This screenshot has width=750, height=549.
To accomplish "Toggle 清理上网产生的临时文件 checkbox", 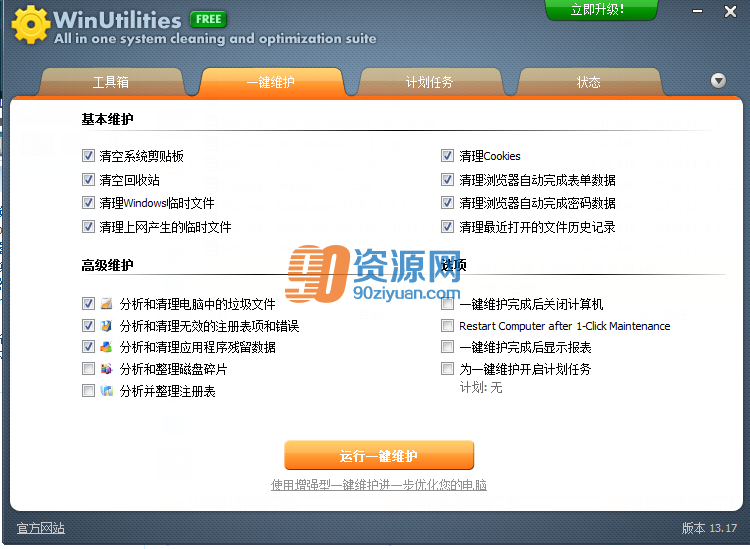I will (x=88, y=226).
